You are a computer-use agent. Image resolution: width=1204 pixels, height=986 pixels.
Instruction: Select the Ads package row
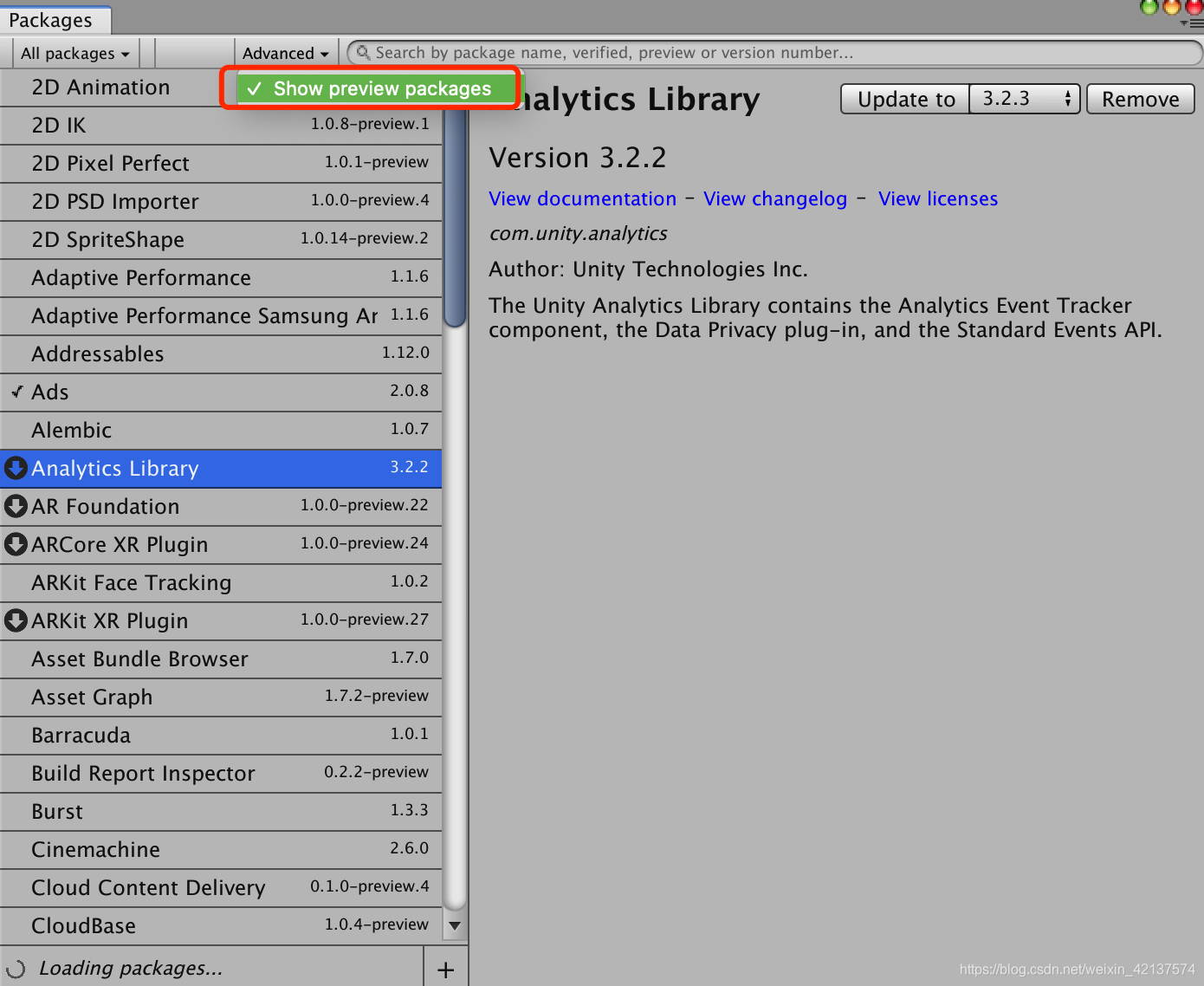pyautogui.click(x=221, y=392)
